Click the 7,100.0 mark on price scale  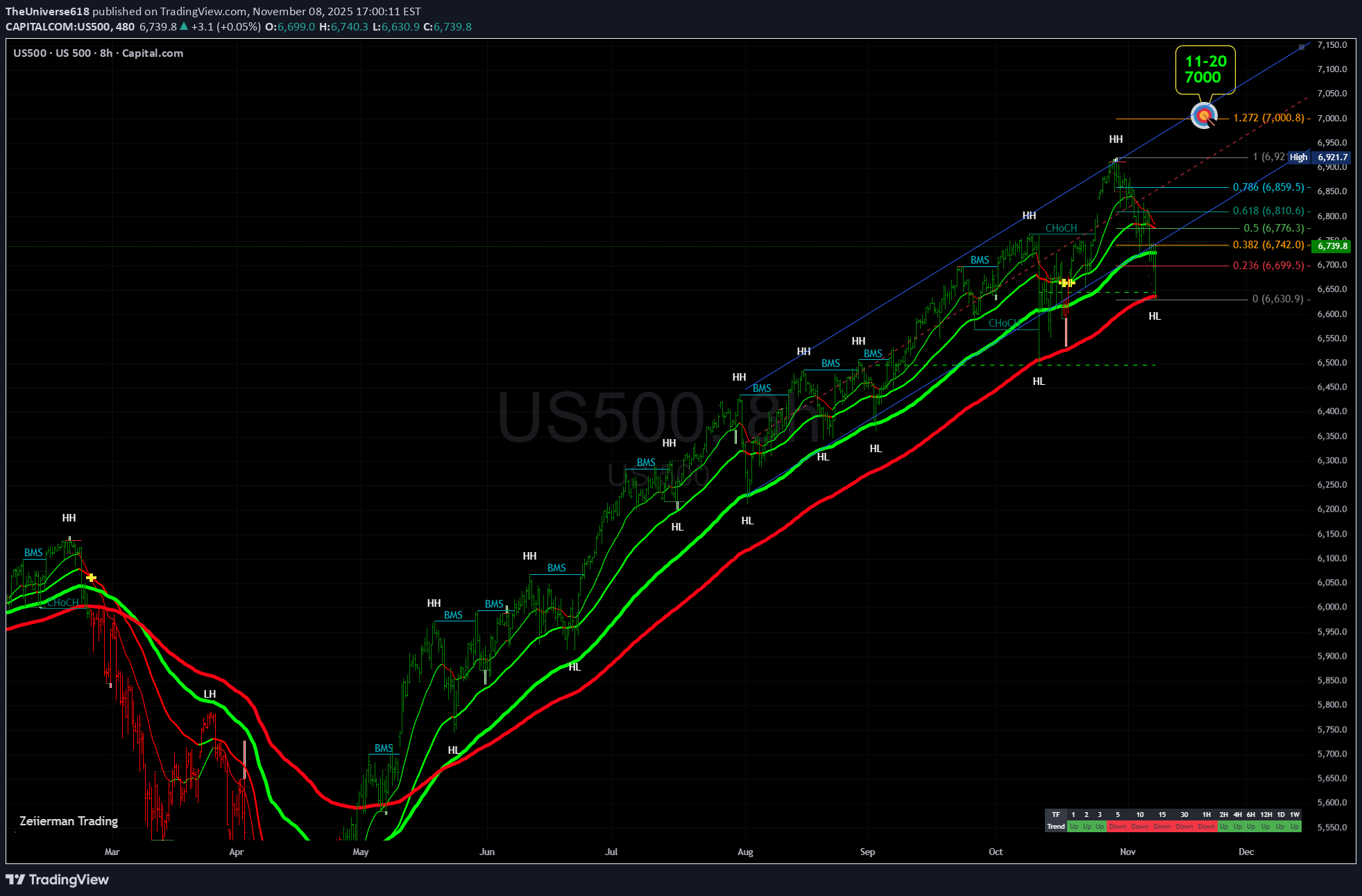point(1331,69)
